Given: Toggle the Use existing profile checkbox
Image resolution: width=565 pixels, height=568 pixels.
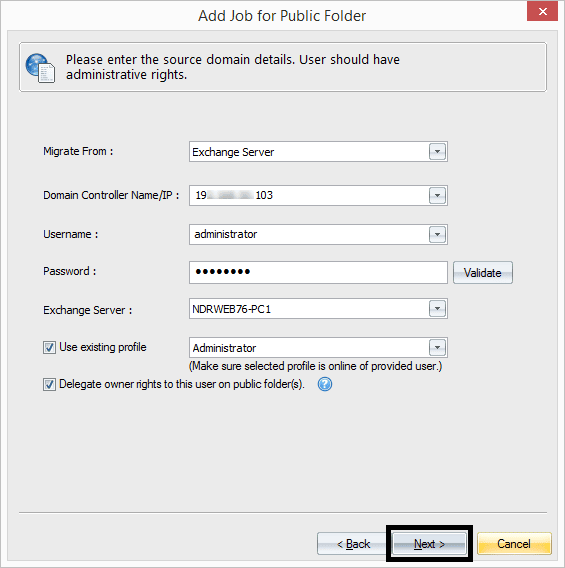Looking at the screenshot, I should pos(49,347).
